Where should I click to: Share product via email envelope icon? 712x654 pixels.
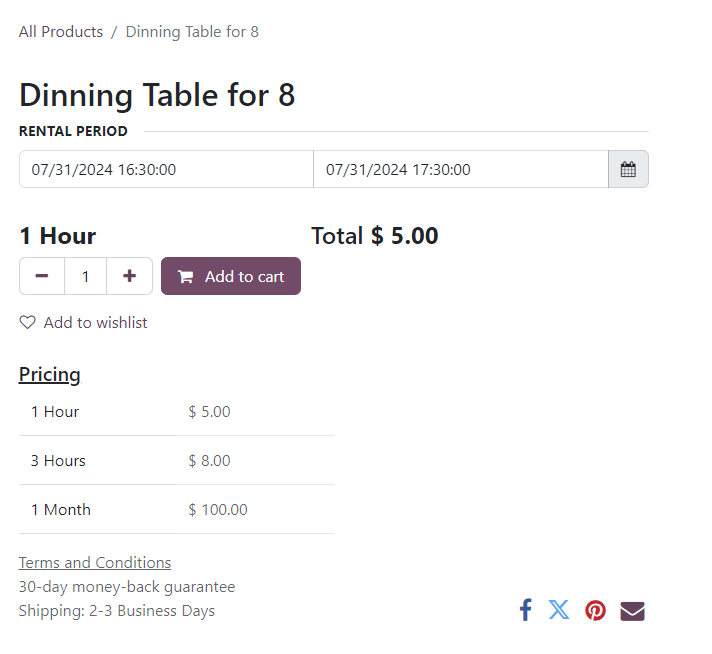632,610
